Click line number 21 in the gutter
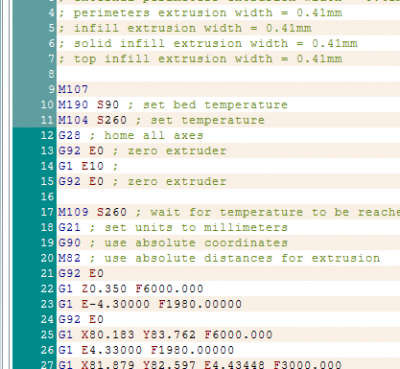400x369 pixels. [x=47, y=273]
